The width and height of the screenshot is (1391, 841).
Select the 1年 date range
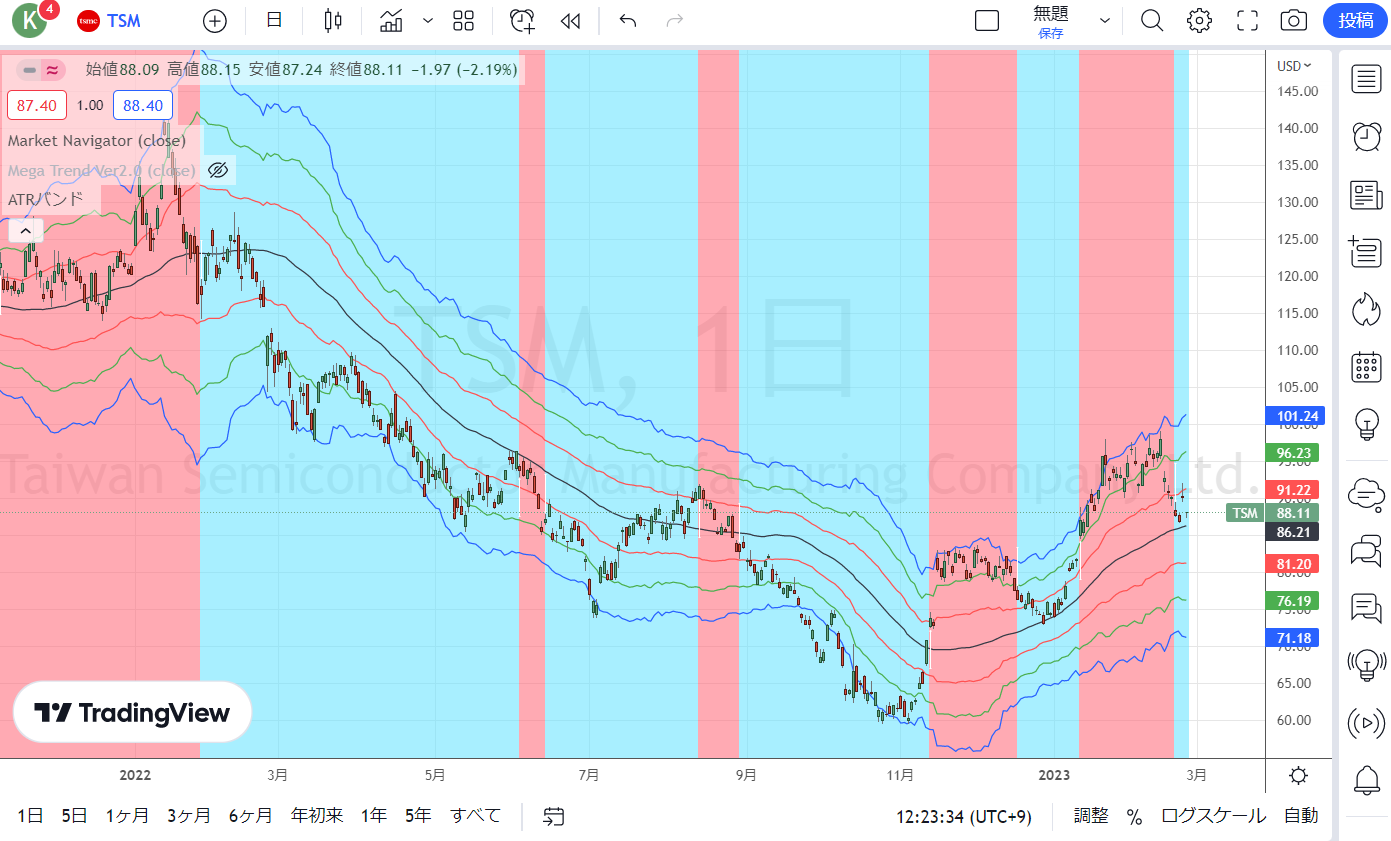(x=374, y=816)
